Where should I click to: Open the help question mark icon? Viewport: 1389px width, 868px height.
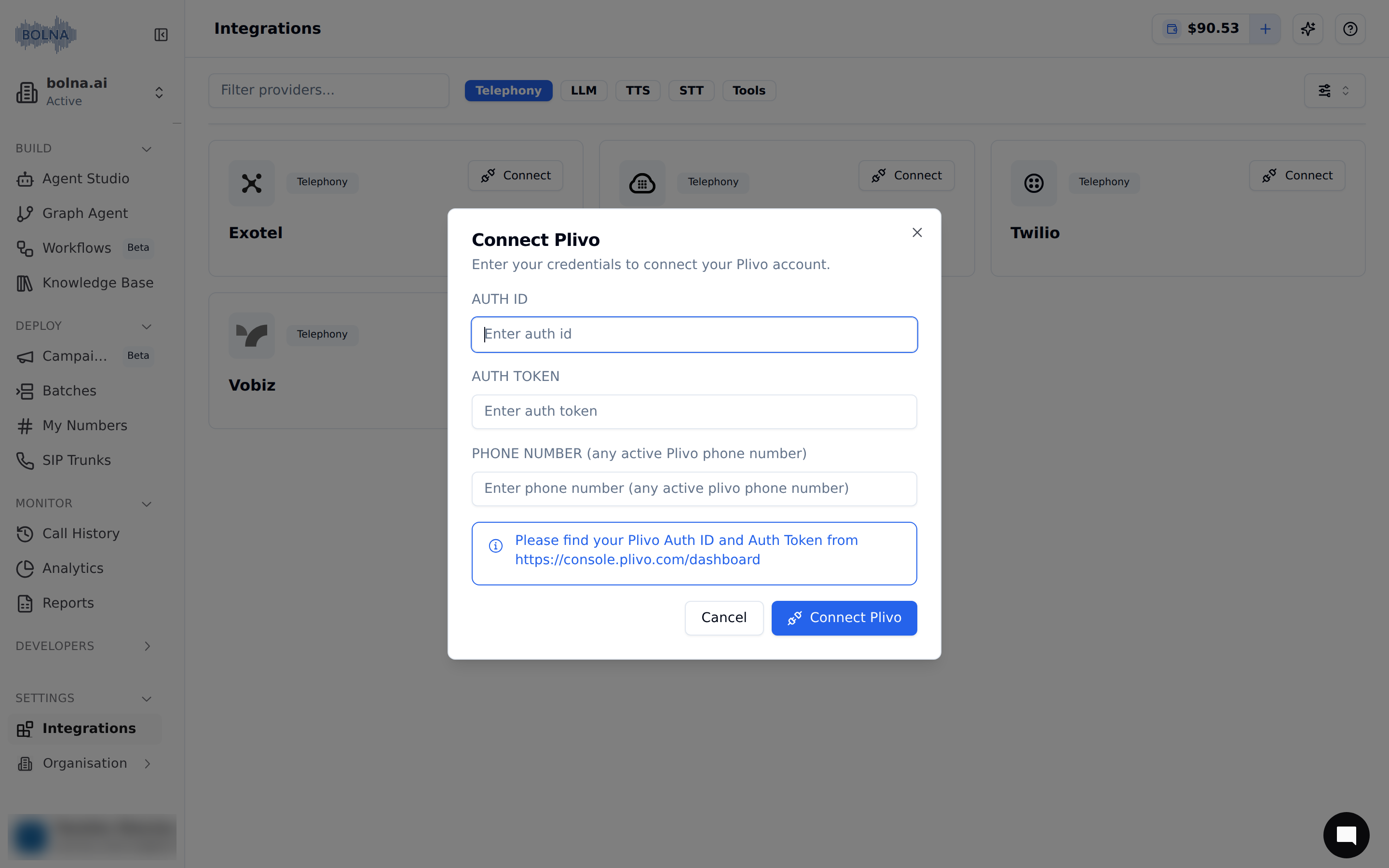pos(1350,29)
